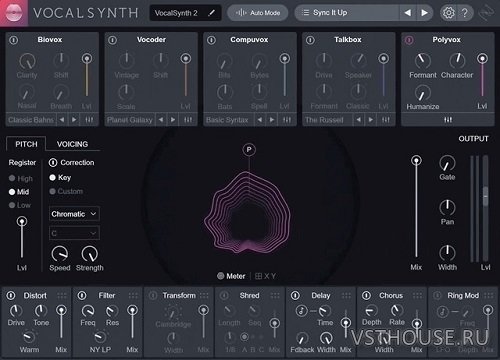Viewport: 500px width, 360px height.
Task: Open Compuvox advanced settings sliders icon
Action: [x=287, y=120]
